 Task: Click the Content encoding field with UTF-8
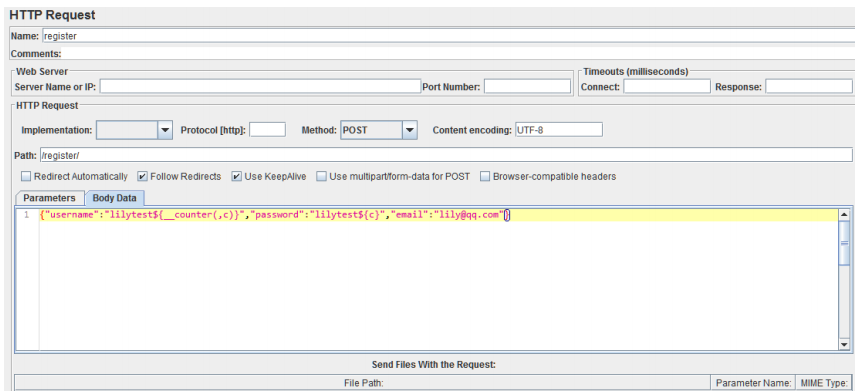point(559,130)
